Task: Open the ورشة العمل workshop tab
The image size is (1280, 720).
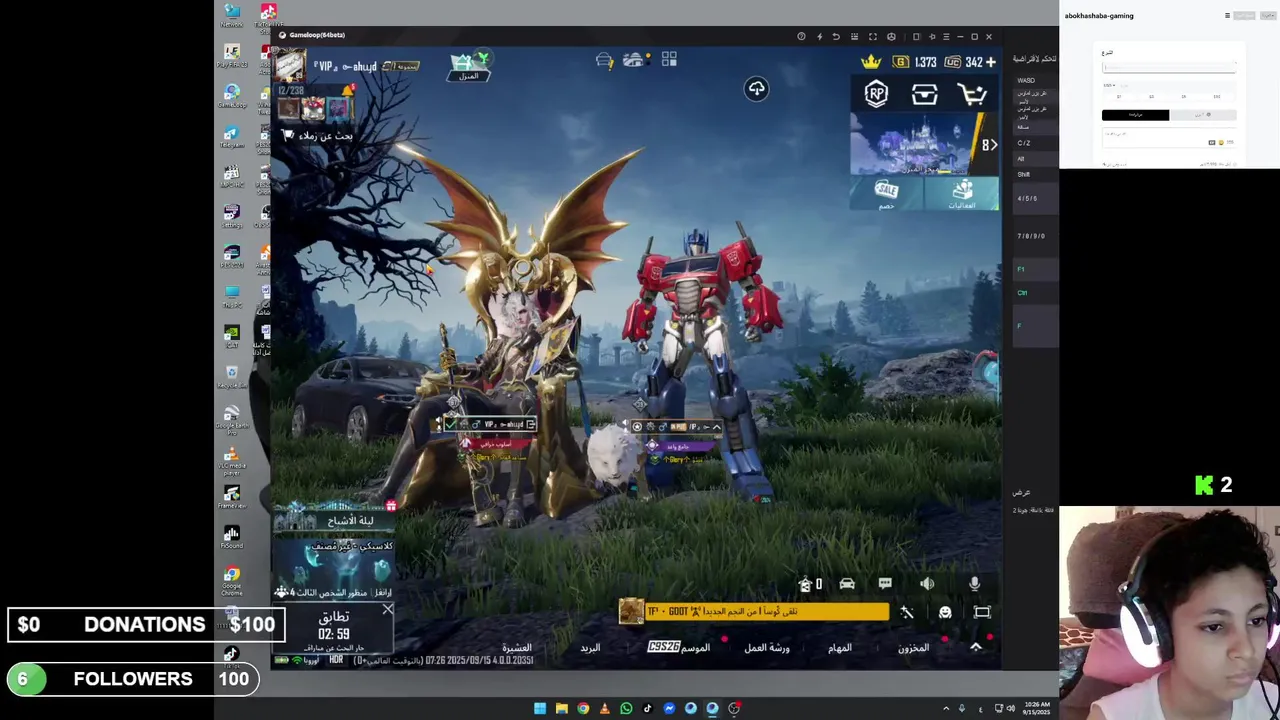Action: point(767,648)
